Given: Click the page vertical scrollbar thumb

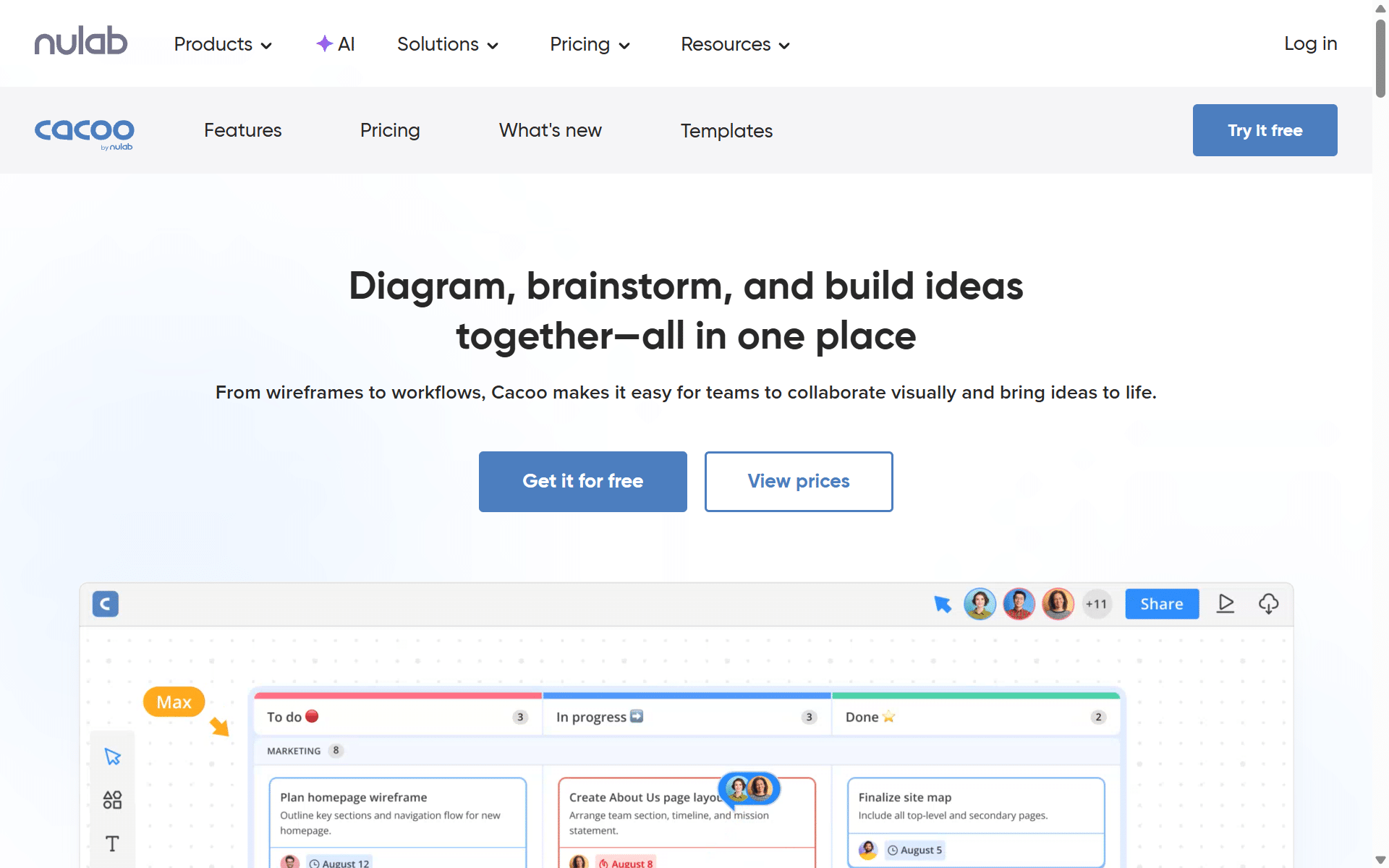Looking at the screenshot, I should [x=1380, y=58].
